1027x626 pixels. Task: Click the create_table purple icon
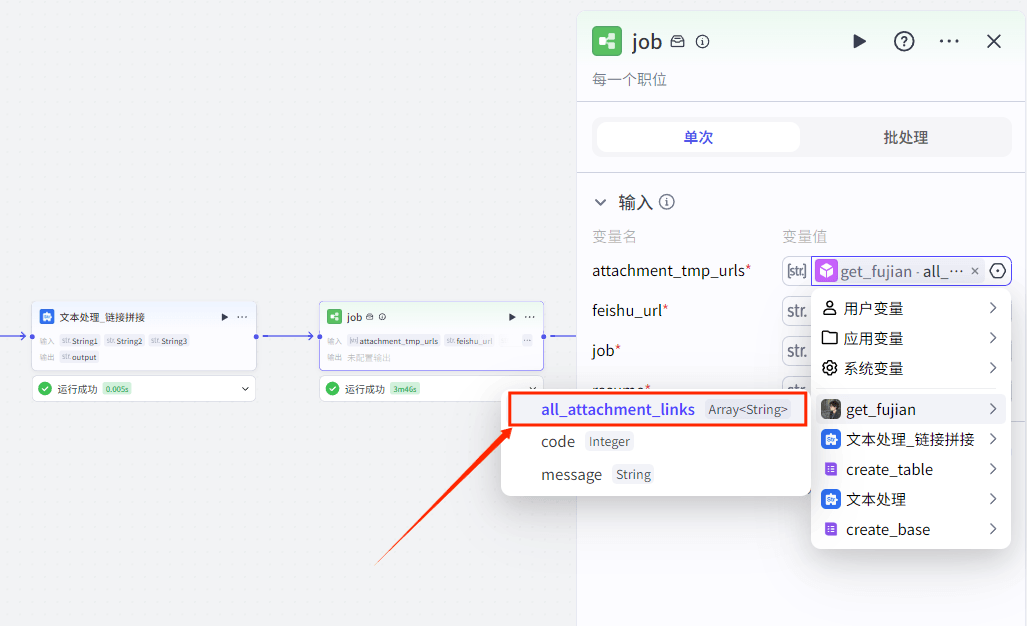(831, 469)
